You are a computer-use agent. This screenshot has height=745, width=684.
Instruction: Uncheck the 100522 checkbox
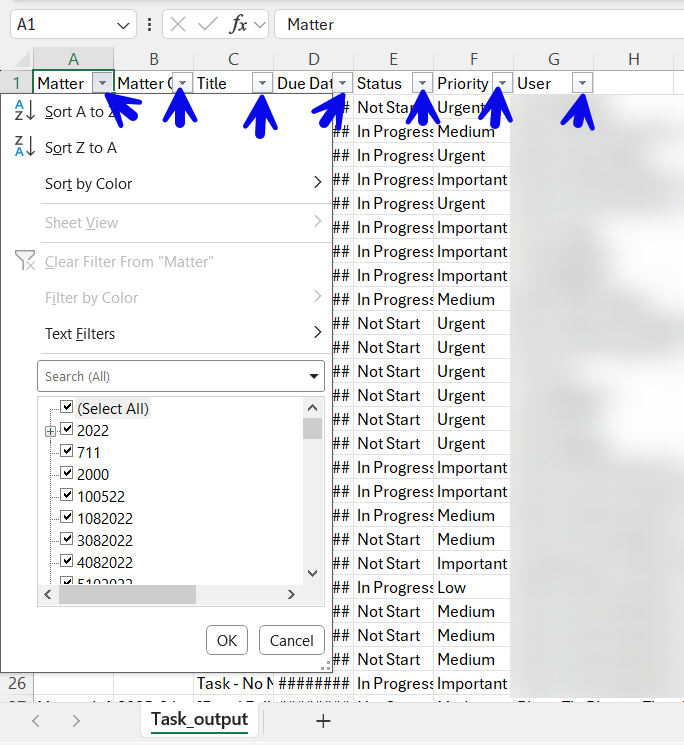pos(67,495)
